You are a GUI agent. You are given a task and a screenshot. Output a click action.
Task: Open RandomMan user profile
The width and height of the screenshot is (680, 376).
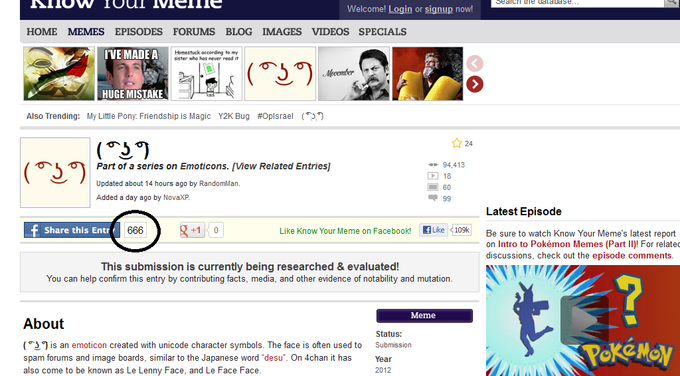(219, 183)
